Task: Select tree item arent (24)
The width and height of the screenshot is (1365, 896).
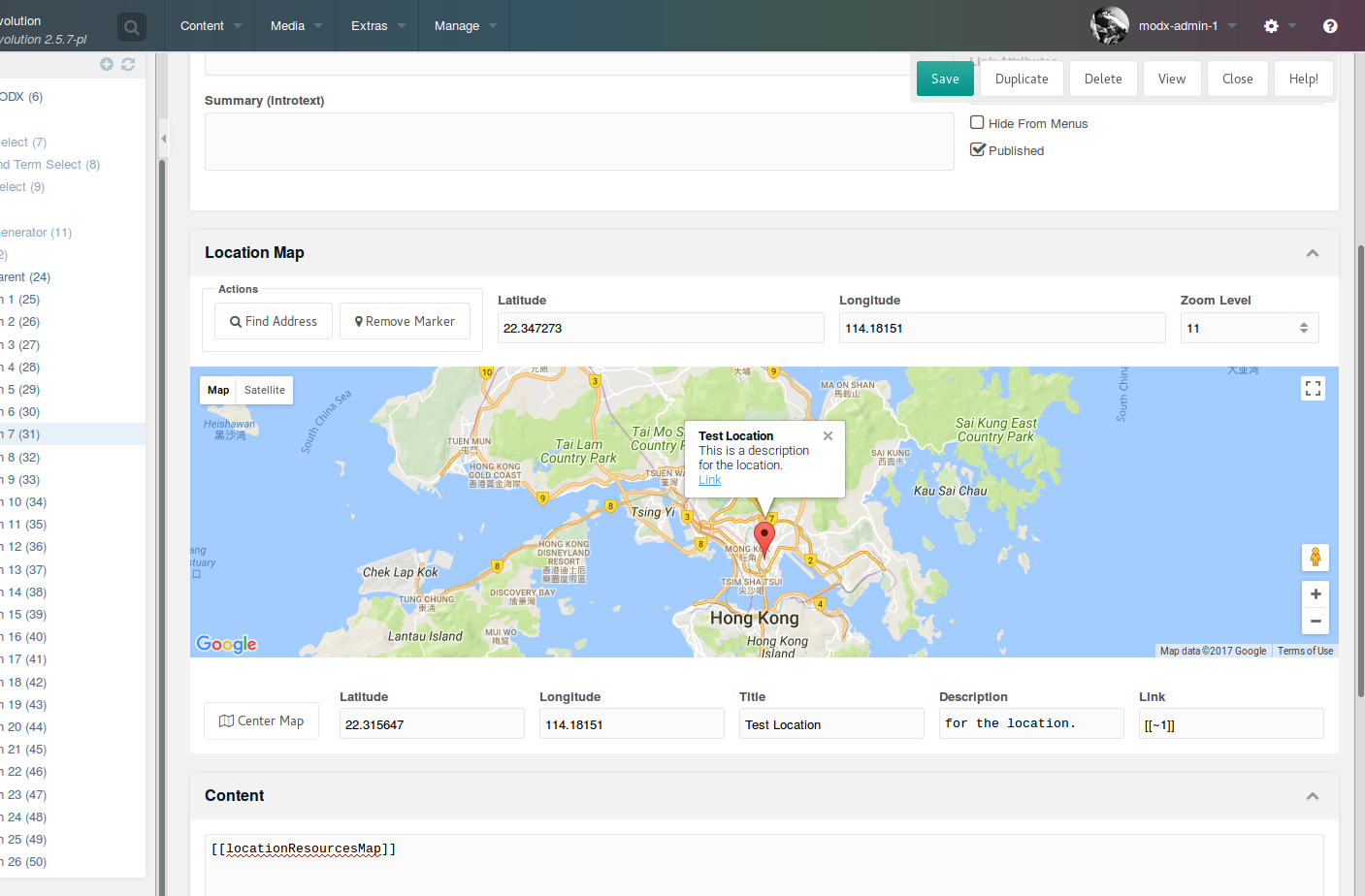Action: [25, 277]
